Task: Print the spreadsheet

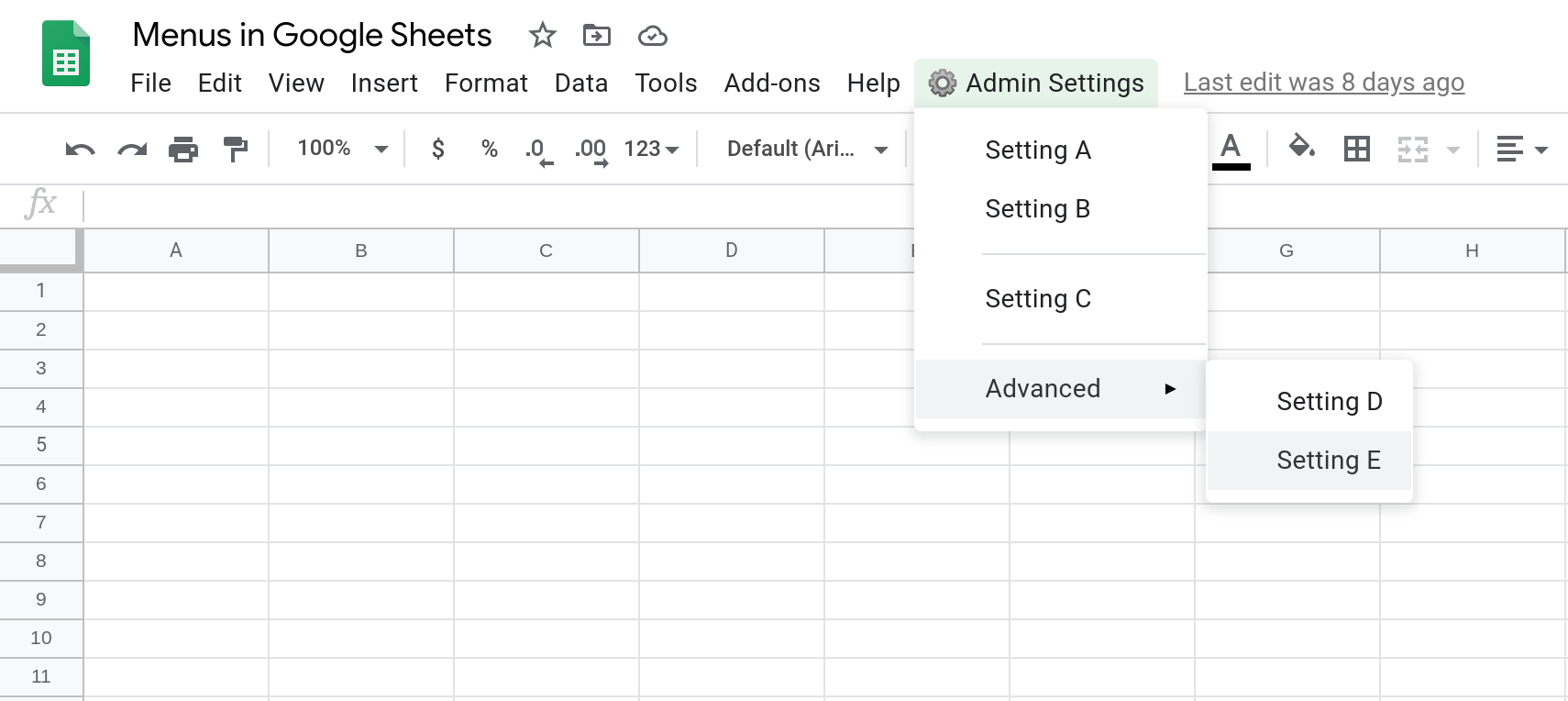Action: [183, 149]
